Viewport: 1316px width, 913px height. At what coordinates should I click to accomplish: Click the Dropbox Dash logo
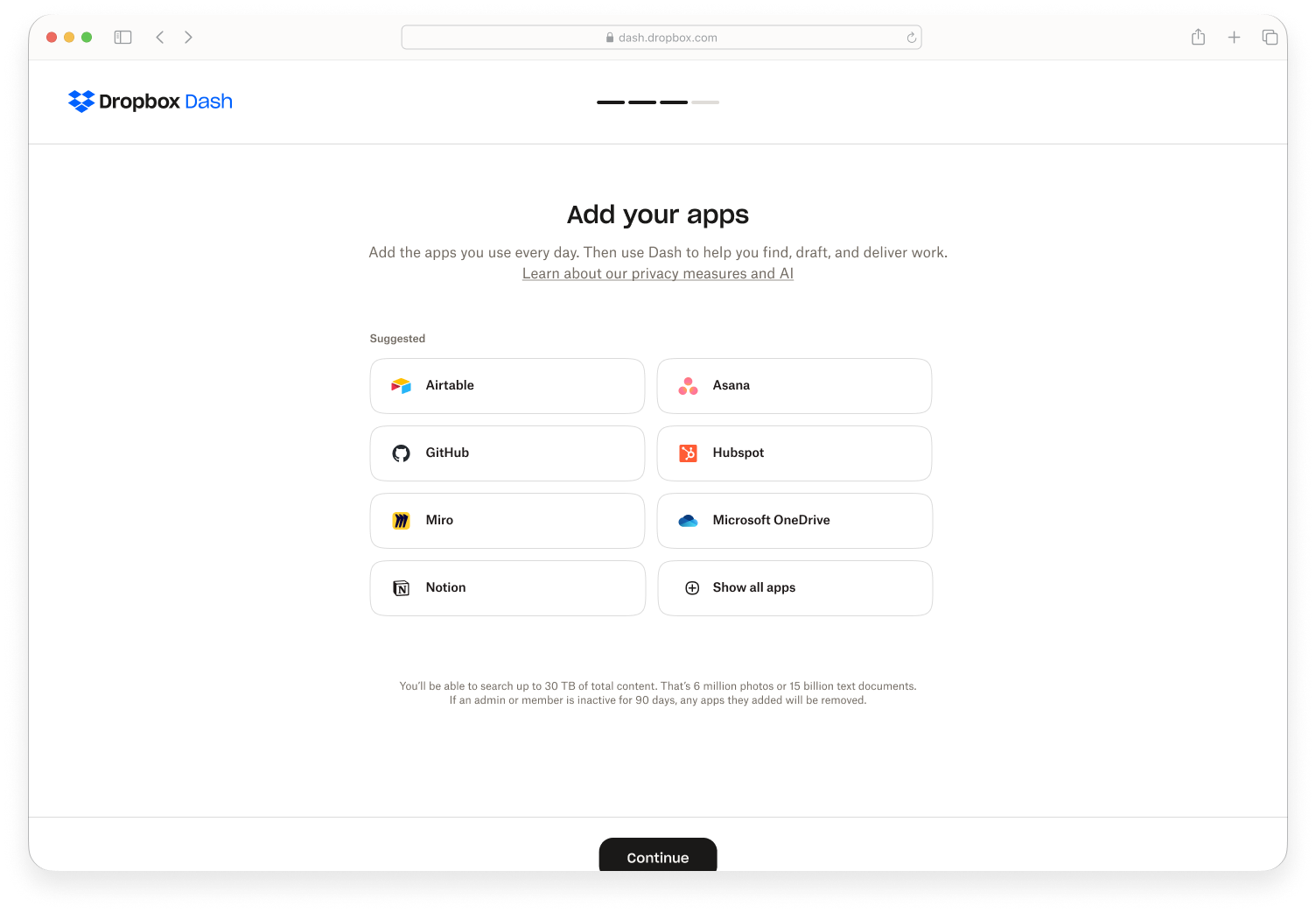click(x=150, y=102)
